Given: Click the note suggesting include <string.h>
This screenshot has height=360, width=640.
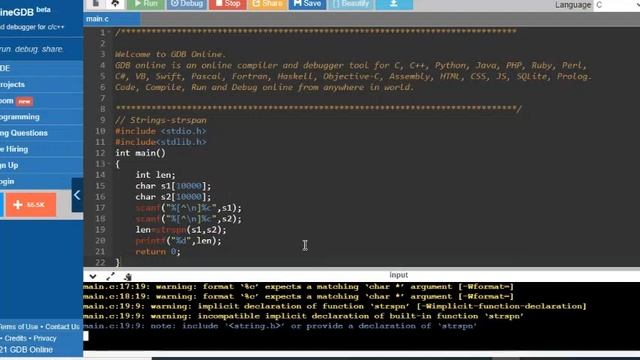Looking at the screenshot, I should (280, 326).
